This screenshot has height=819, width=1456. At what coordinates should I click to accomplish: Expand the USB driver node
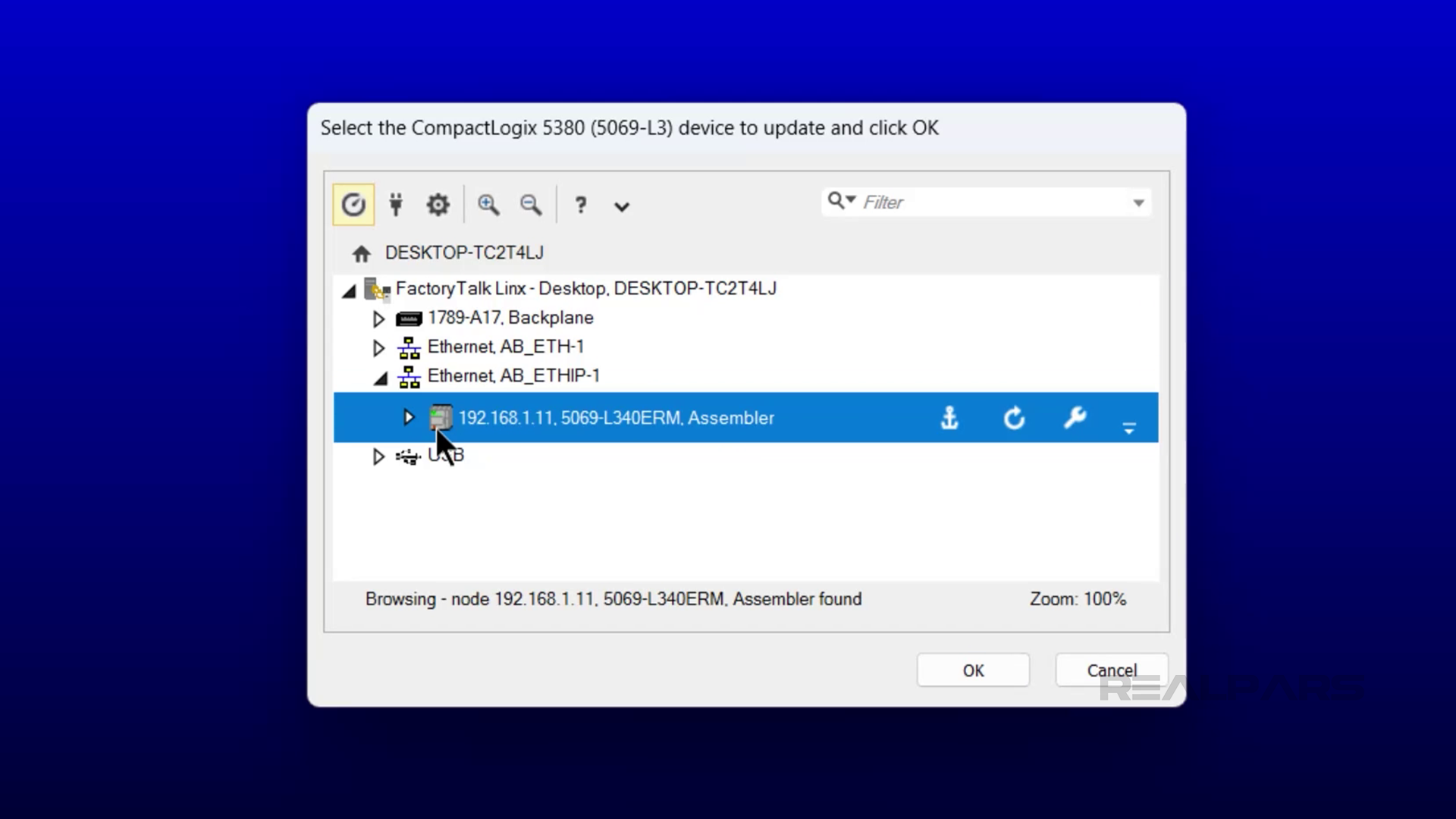[378, 457]
